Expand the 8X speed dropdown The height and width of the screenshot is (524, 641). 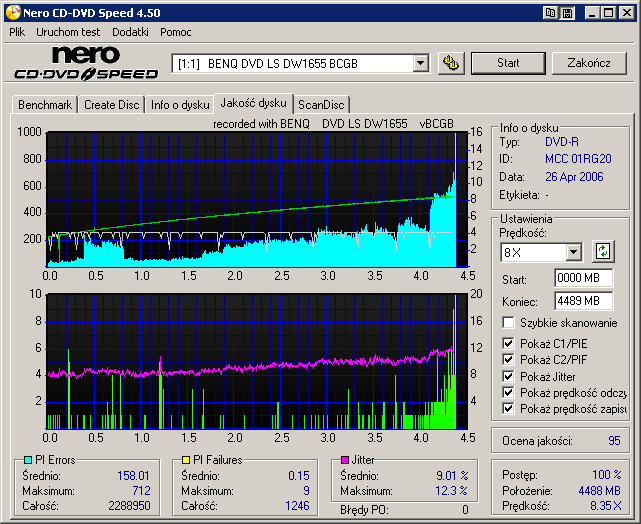click(574, 252)
